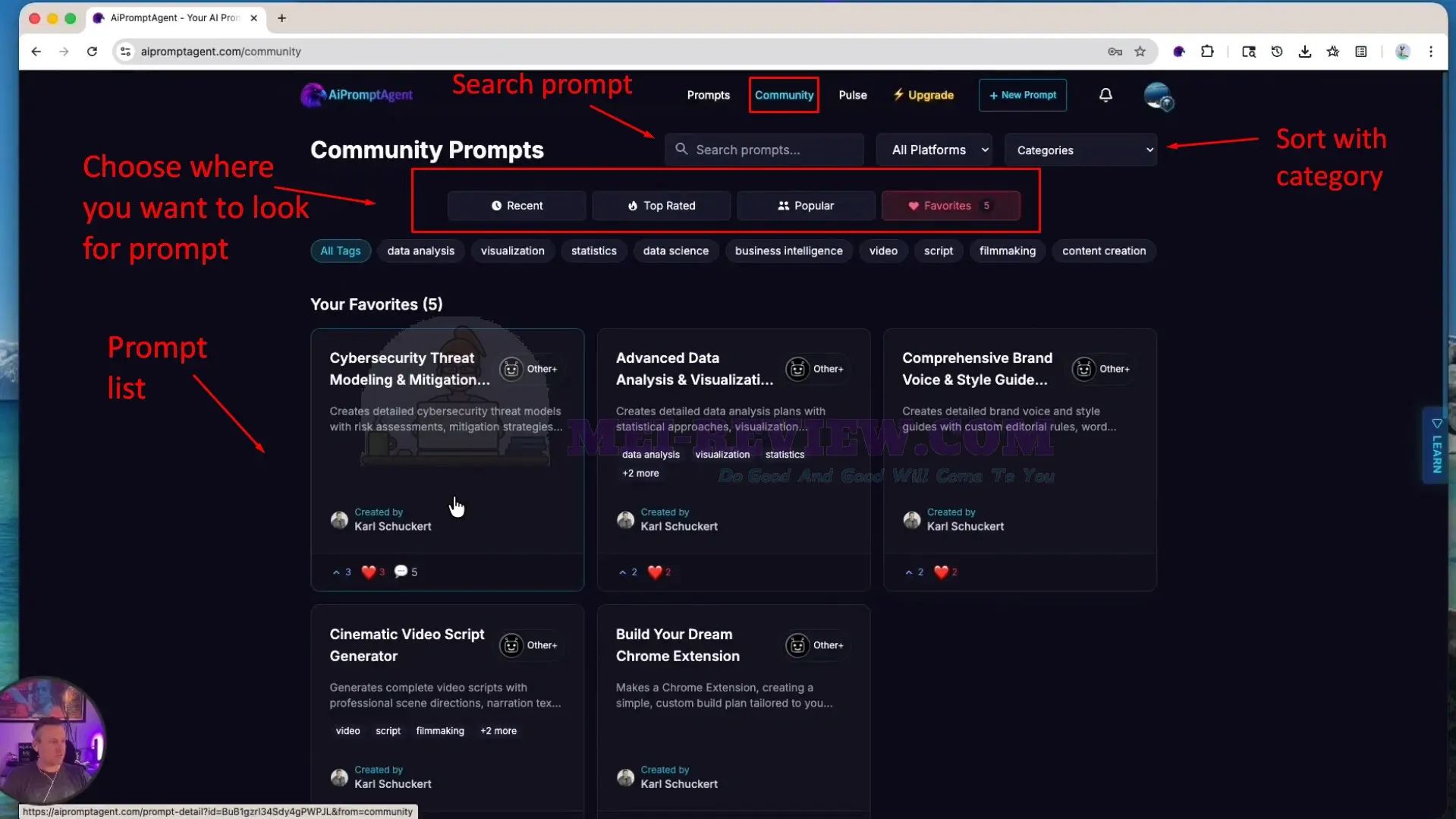Filter by the content creation tag
The width and height of the screenshot is (1456, 819).
(1103, 250)
